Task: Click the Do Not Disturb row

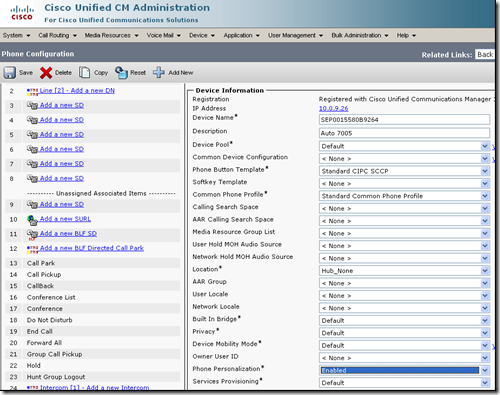Action: (x=93, y=320)
